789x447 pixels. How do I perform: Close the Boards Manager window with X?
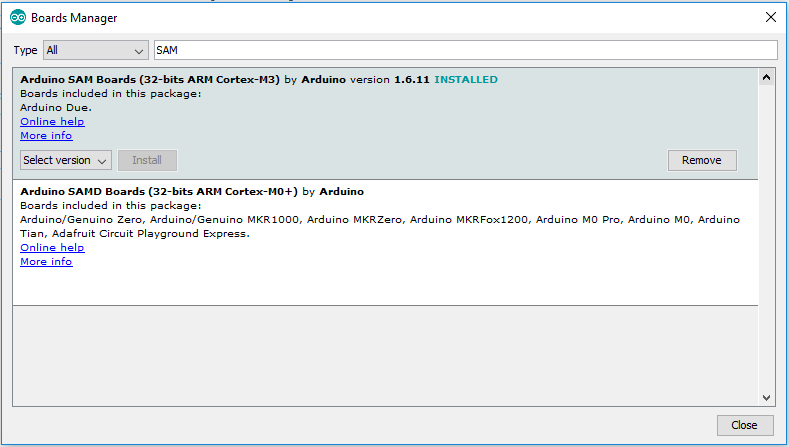tap(770, 17)
